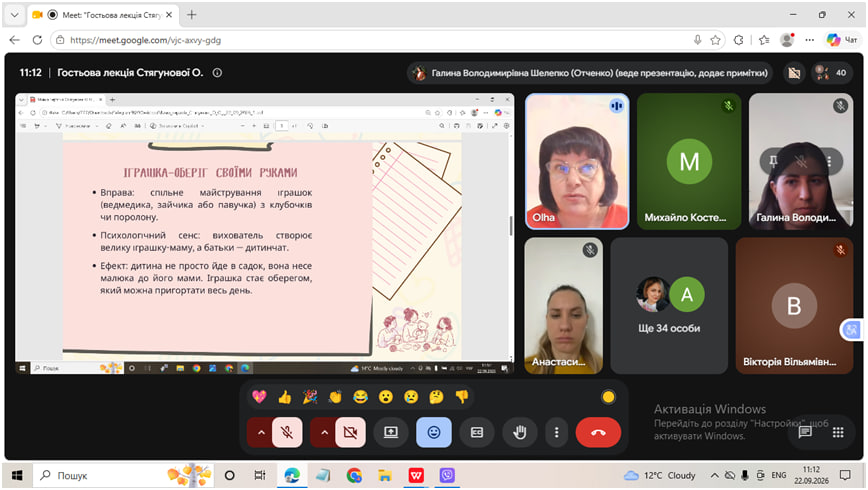Select Вікторія Вільямівн... participant tile

point(794,306)
